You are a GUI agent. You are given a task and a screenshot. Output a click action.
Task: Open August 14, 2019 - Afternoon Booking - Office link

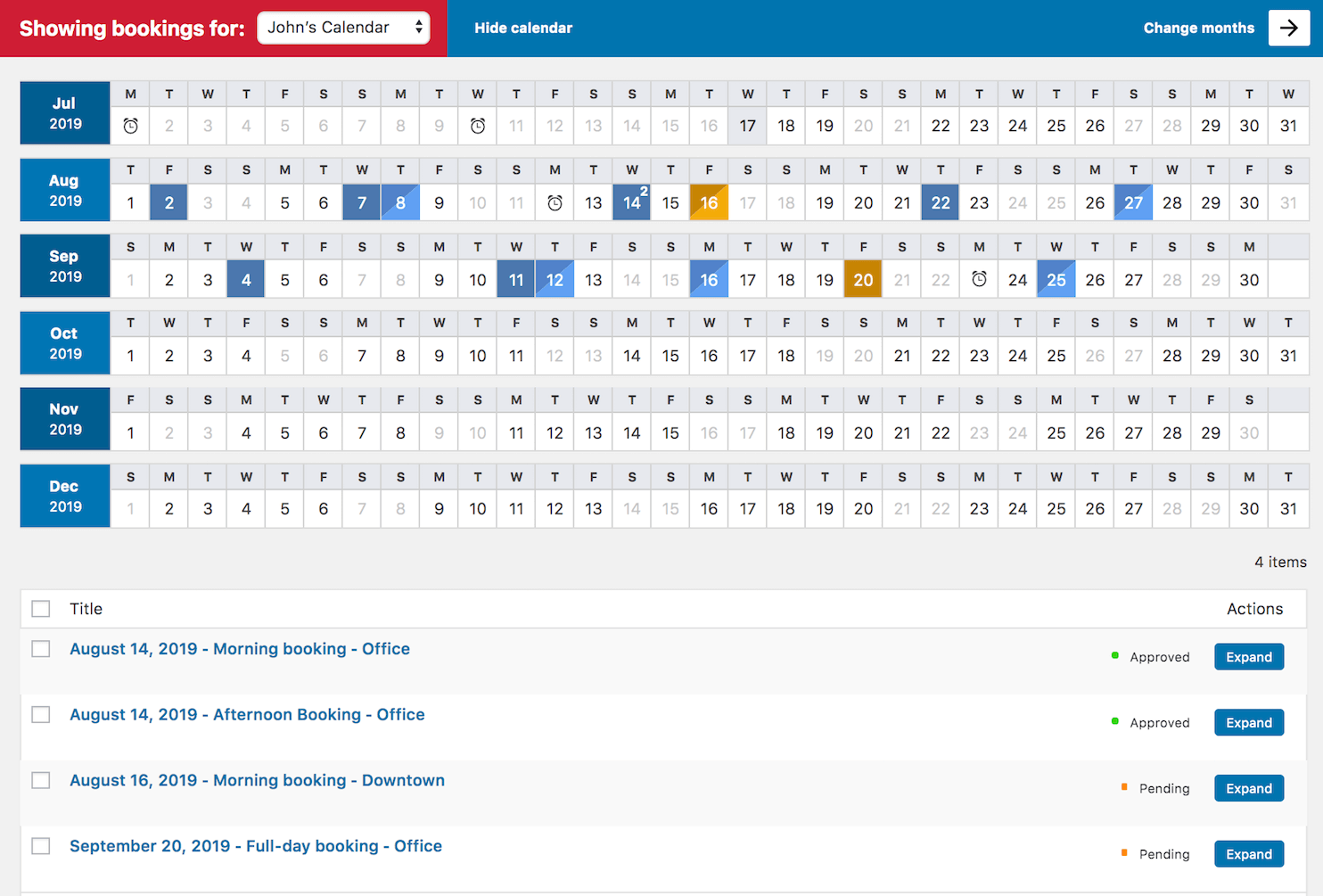247,715
